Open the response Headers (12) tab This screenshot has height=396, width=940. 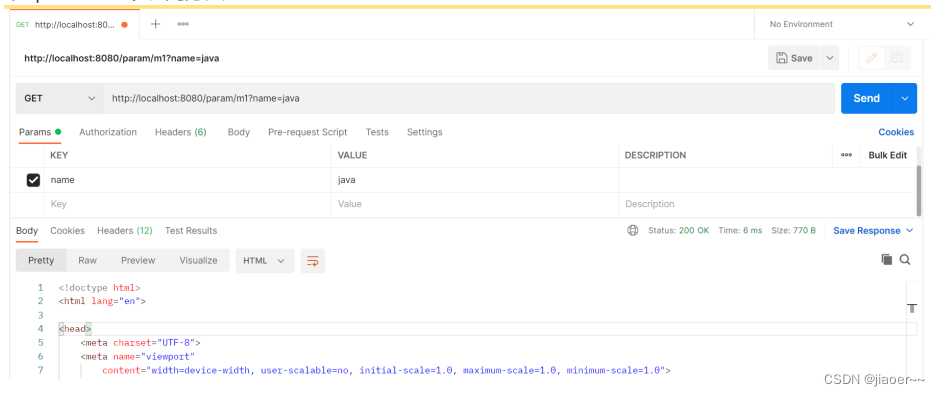pyautogui.click(x=125, y=231)
